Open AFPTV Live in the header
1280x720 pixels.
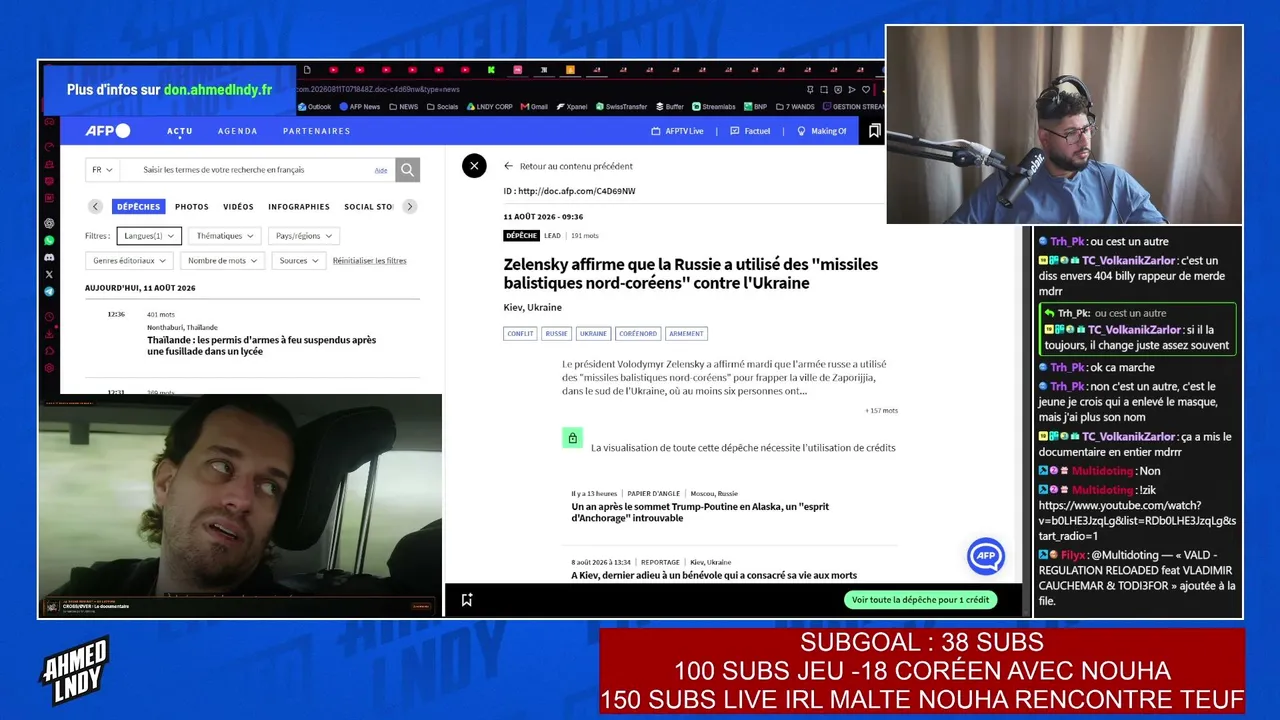coord(678,131)
